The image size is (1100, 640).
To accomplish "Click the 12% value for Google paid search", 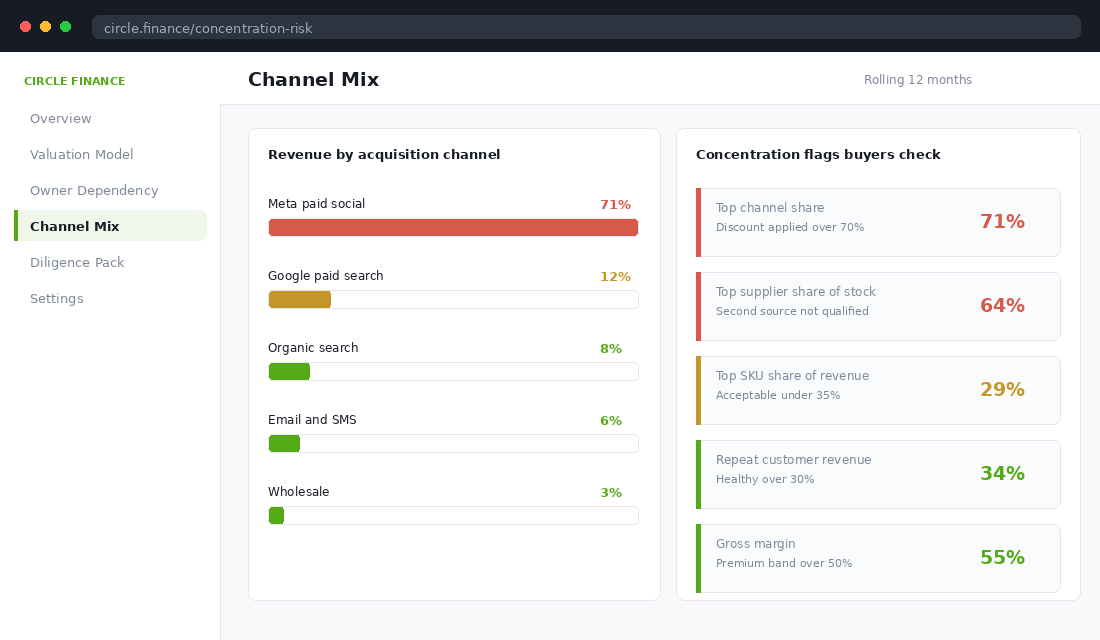I will point(615,276).
